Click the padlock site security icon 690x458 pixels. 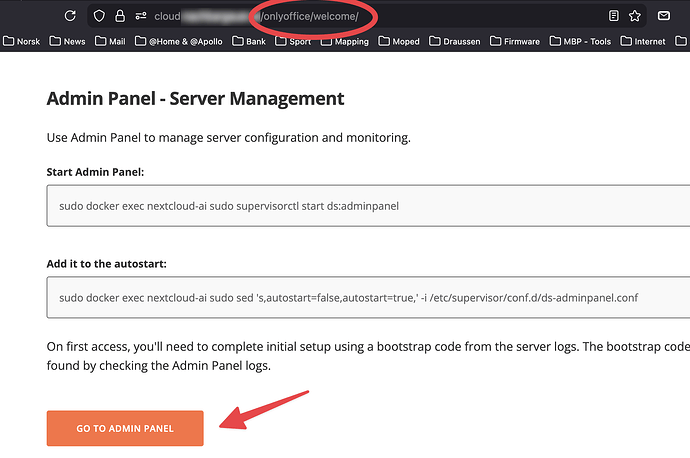point(120,16)
